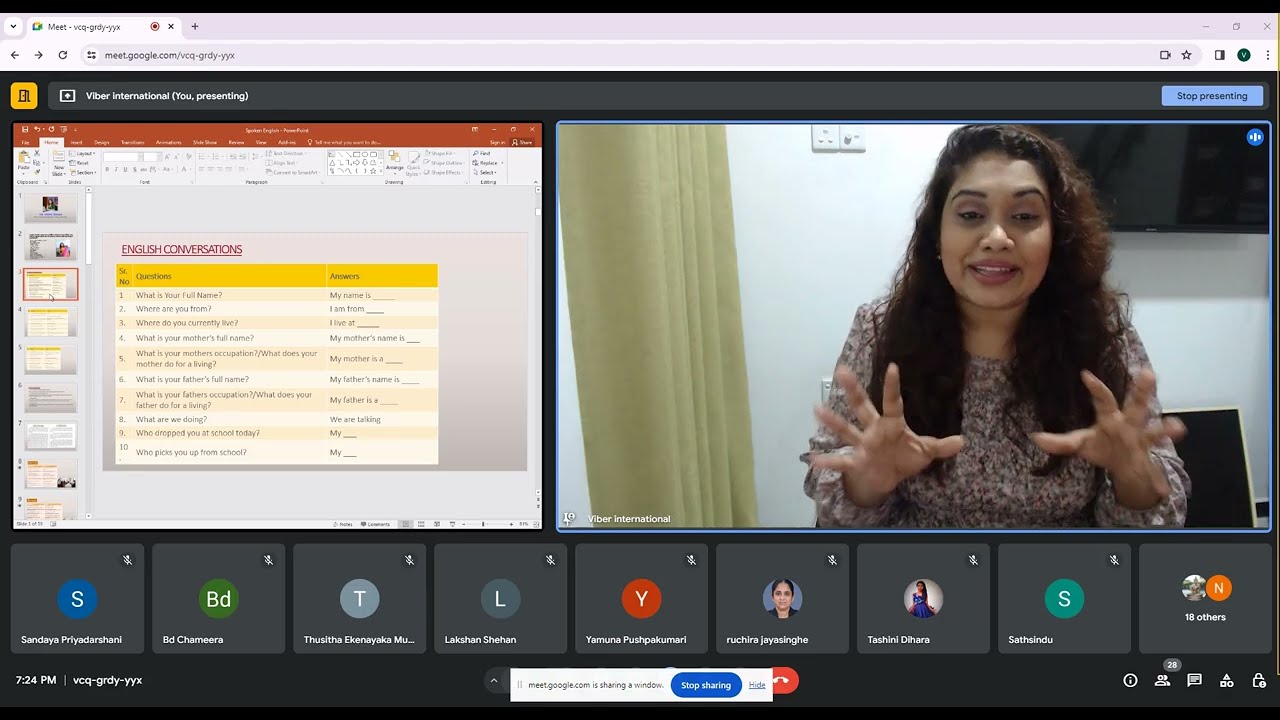
Task: Open Section dropdown in PowerPoint ribbon
Action: click(x=84, y=172)
